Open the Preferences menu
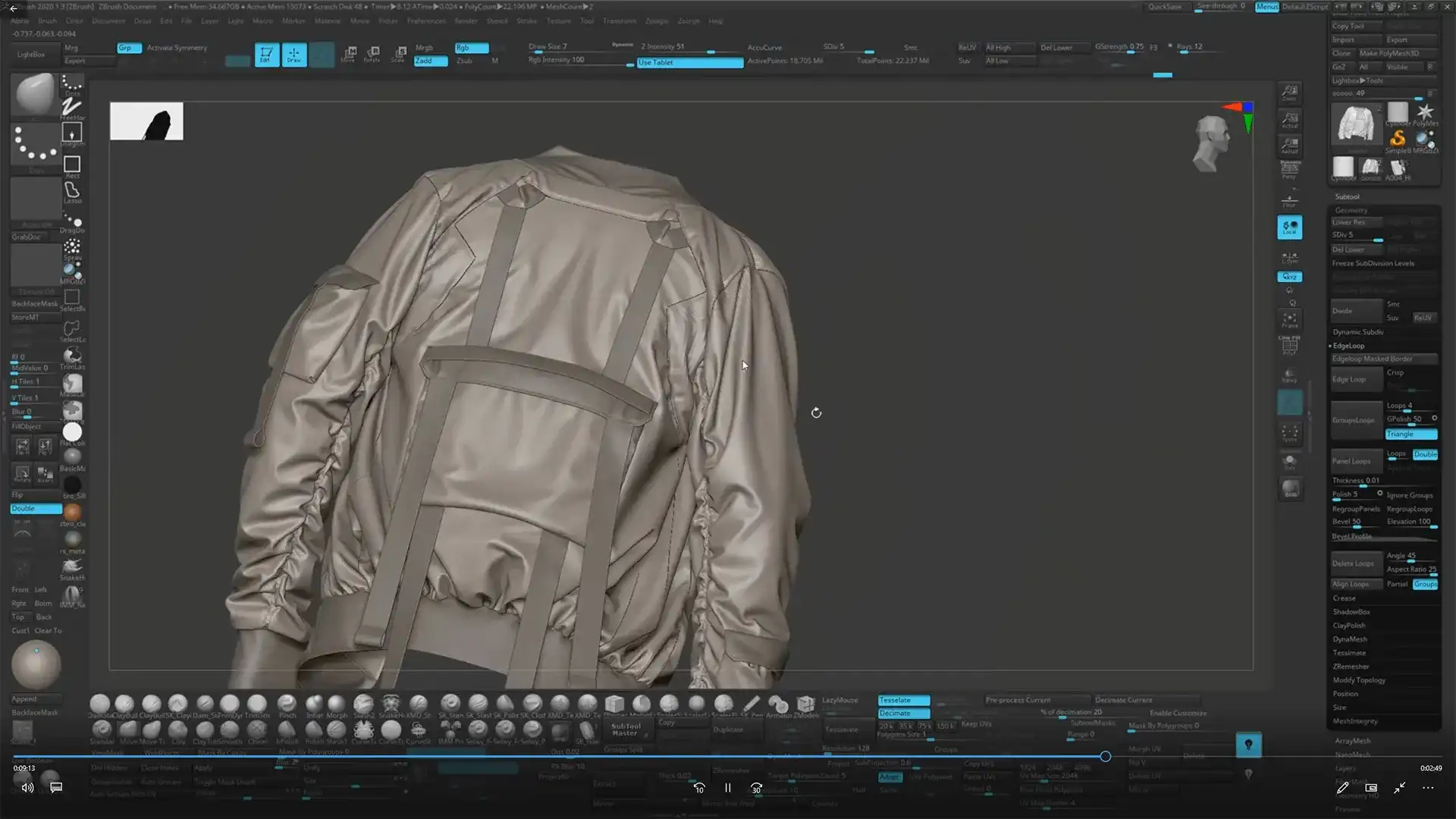 (425, 21)
